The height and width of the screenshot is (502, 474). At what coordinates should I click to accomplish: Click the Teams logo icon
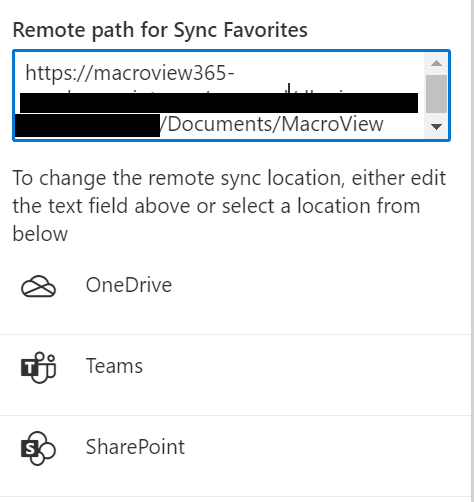38,367
